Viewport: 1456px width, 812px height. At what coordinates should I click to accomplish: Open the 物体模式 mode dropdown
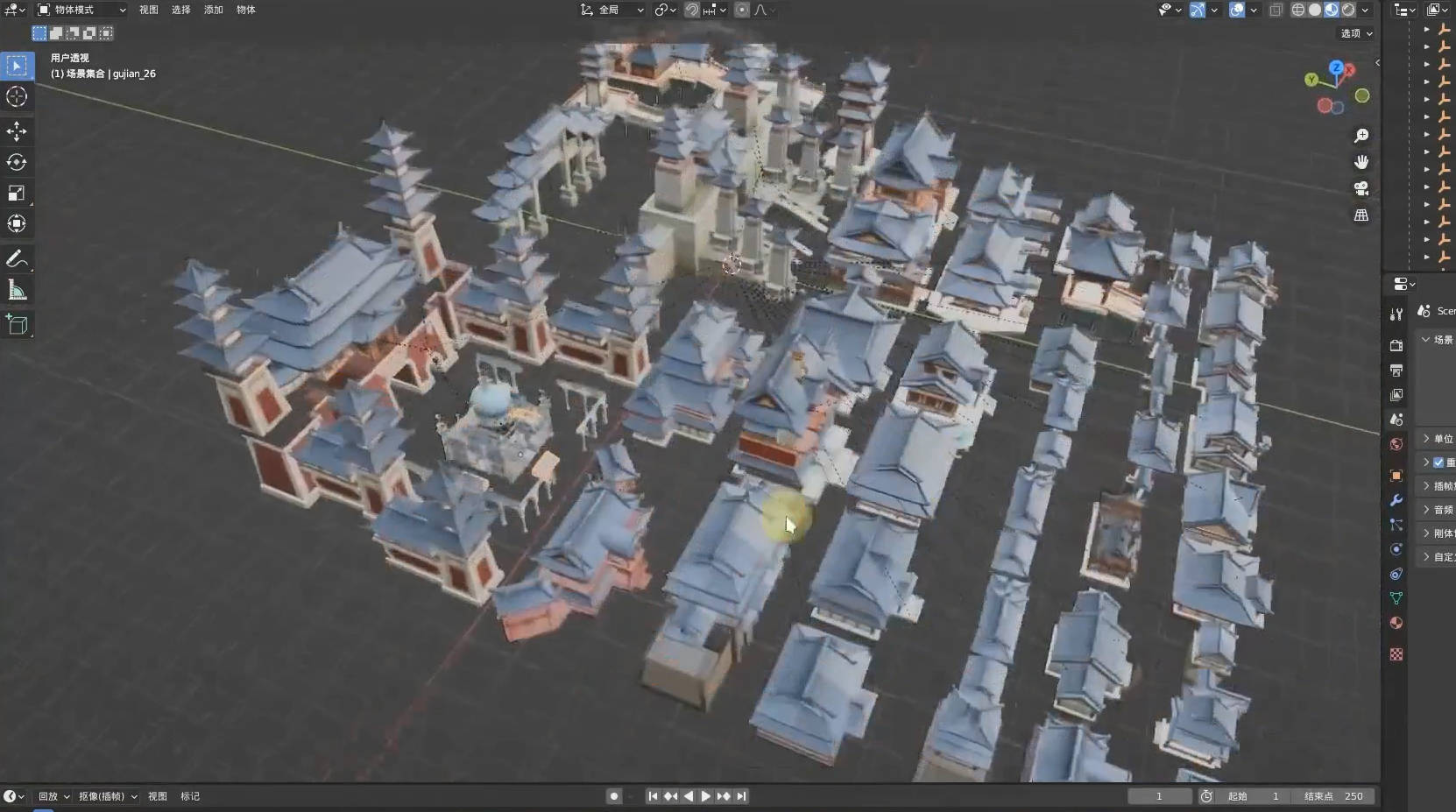(x=81, y=10)
